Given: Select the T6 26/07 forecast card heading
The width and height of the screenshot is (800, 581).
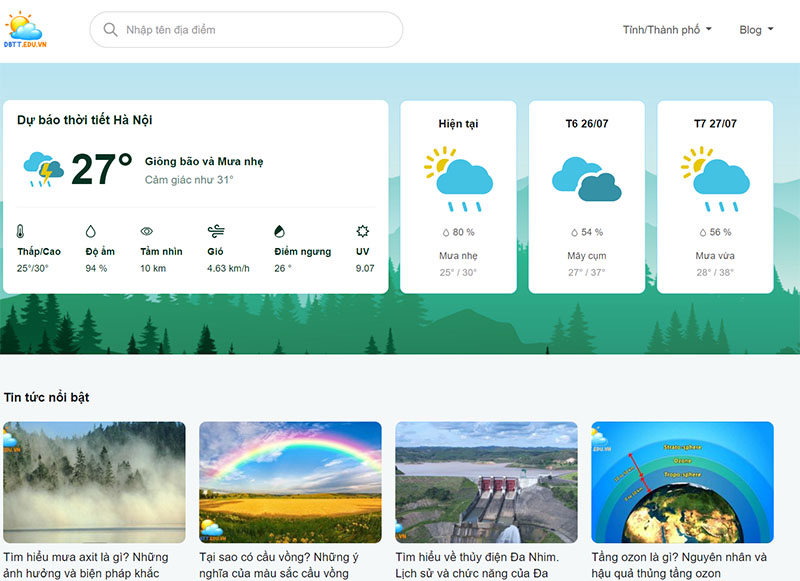Looking at the screenshot, I should click(587, 123).
